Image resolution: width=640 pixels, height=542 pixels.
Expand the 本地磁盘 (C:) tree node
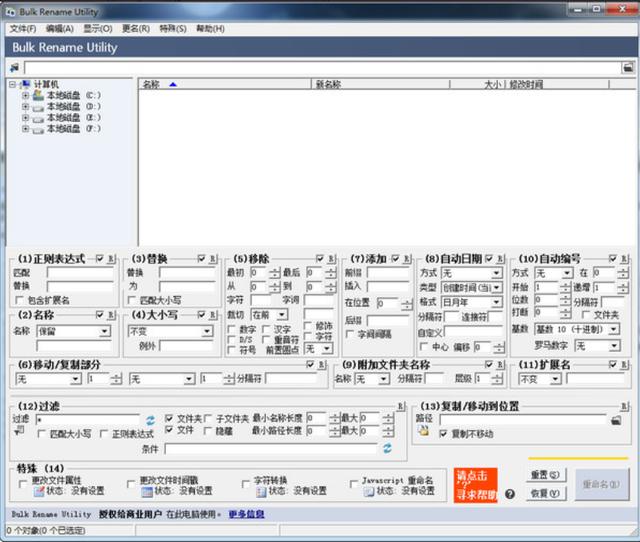pos(25,96)
